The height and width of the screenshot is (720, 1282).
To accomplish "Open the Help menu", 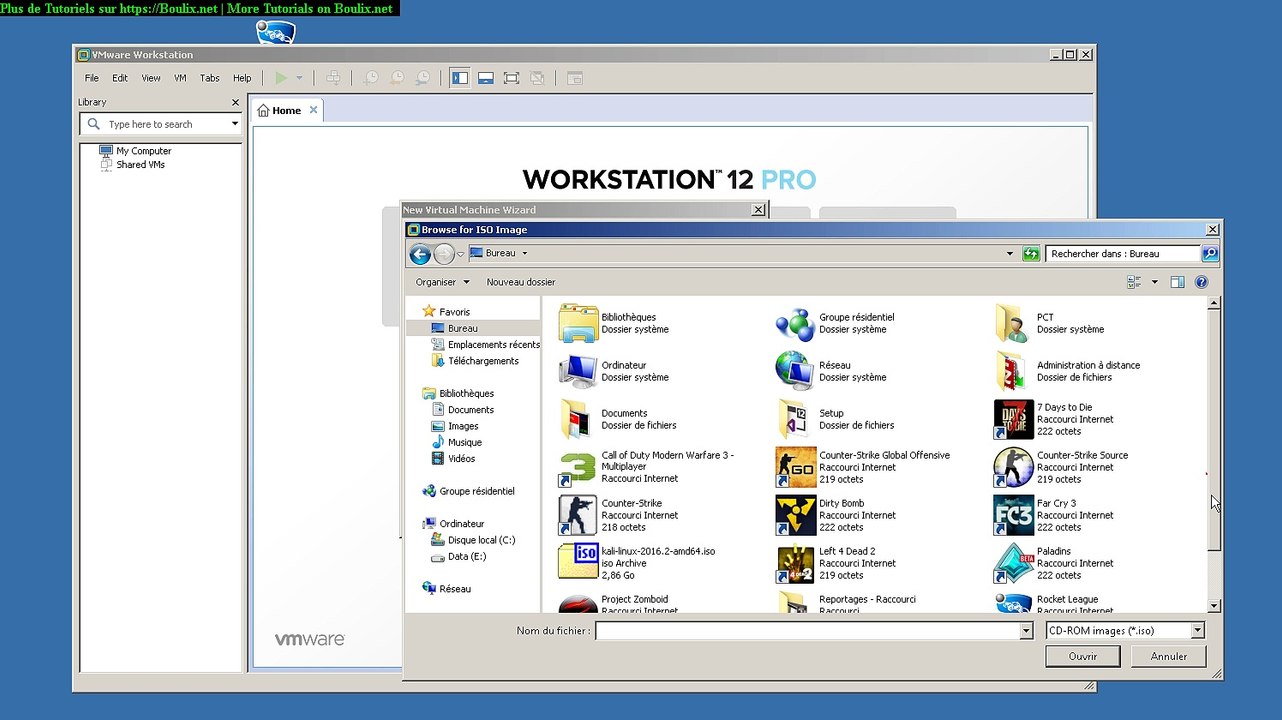I will (x=242, y=78).
